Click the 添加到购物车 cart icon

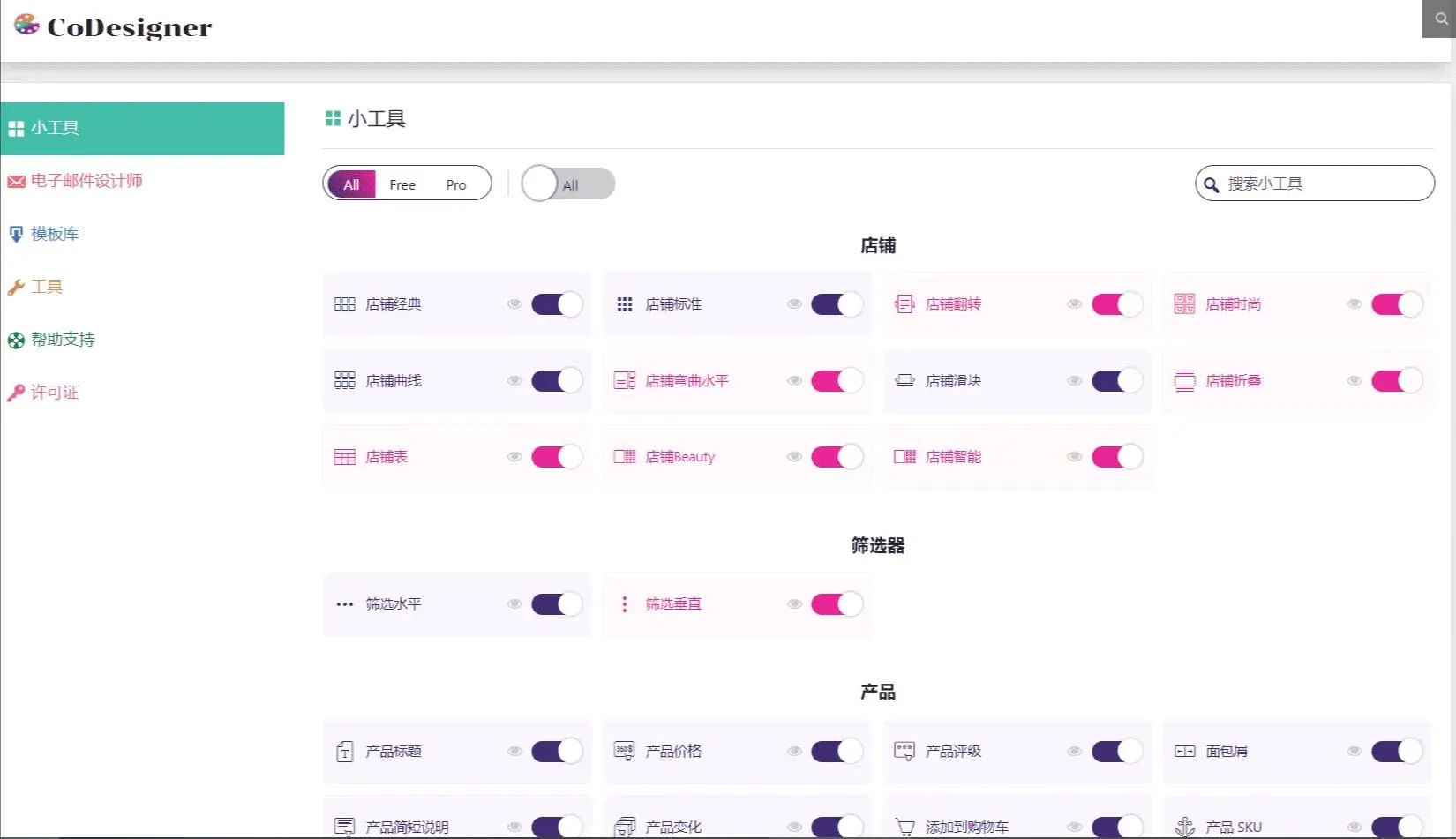coord(904,828)
